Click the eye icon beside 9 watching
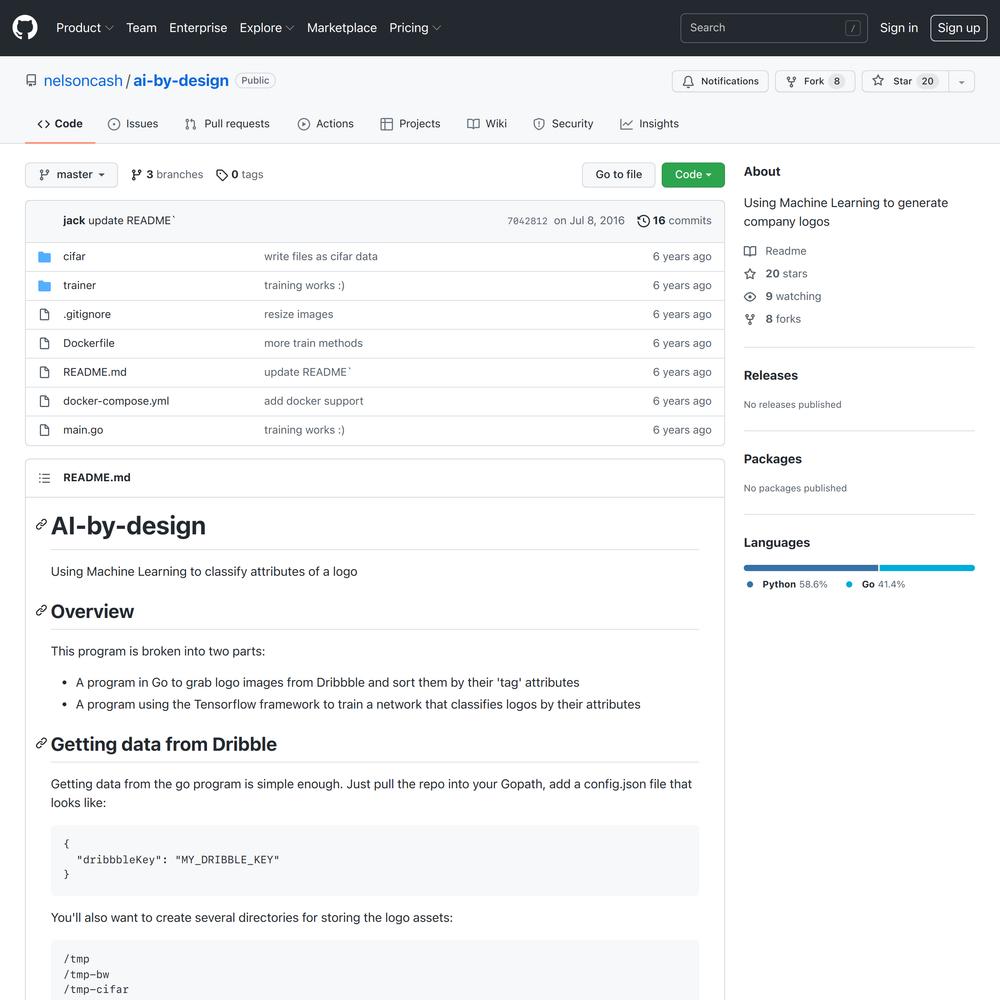The width and height of the screenshot is (1000, 1000). coord(750,297)
